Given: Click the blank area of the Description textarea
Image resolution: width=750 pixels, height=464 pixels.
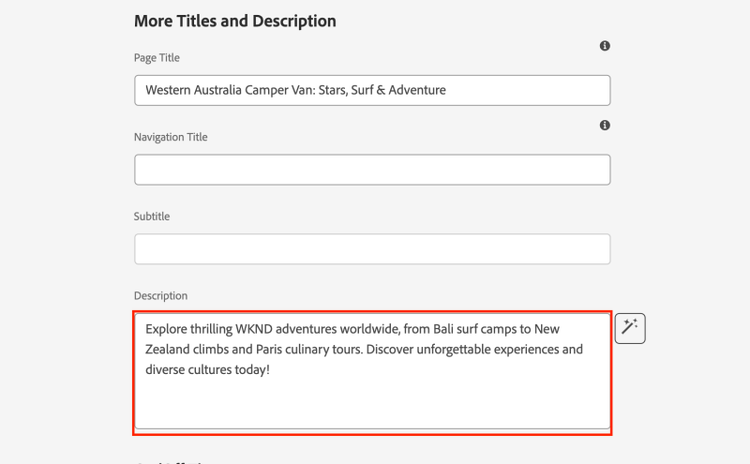Looking at the screenshot, I should coord(372,405).
